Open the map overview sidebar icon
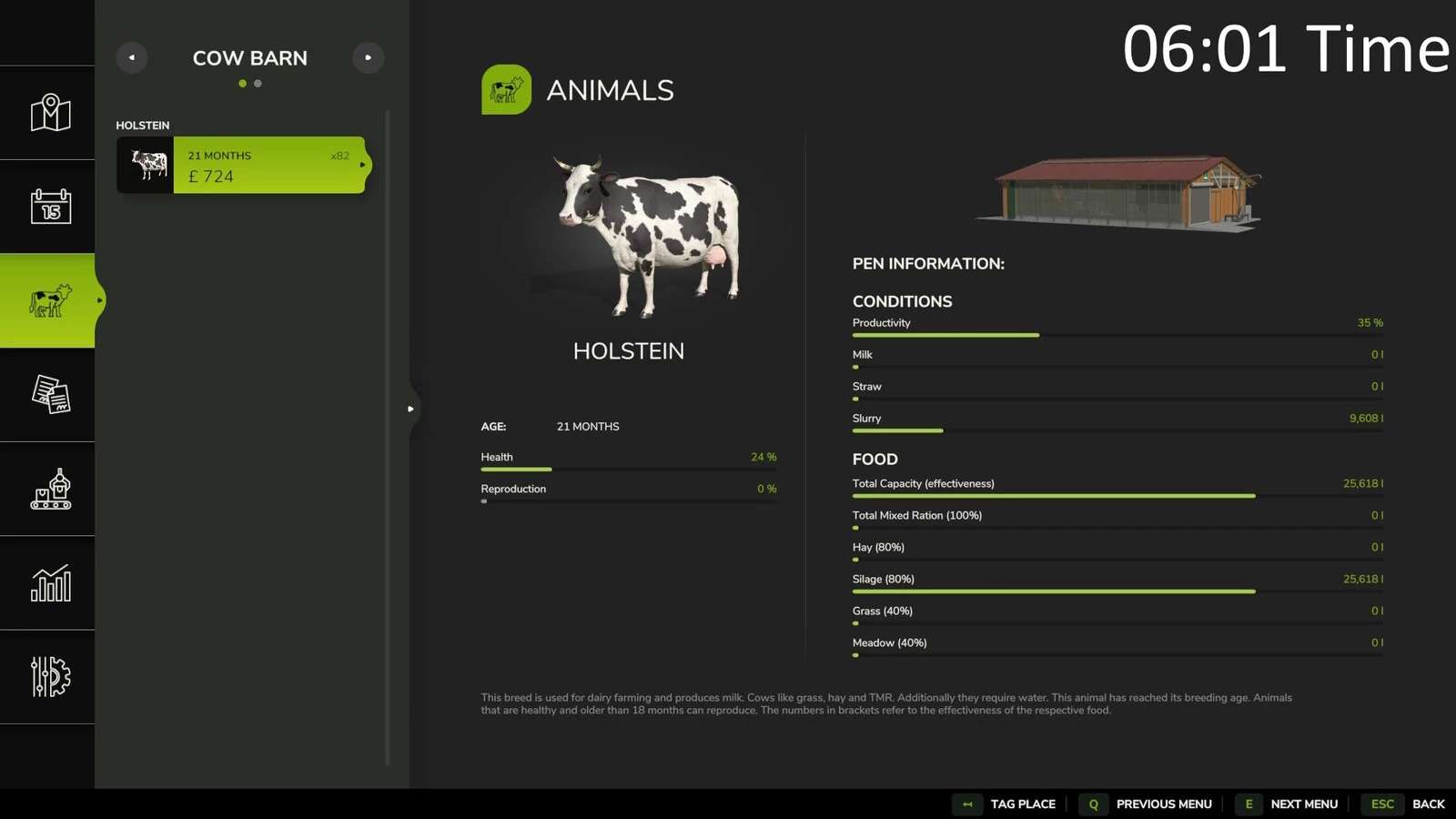The height and width of the screenshot is (819, 1456). pyautogui.click(x=50, y=113)
